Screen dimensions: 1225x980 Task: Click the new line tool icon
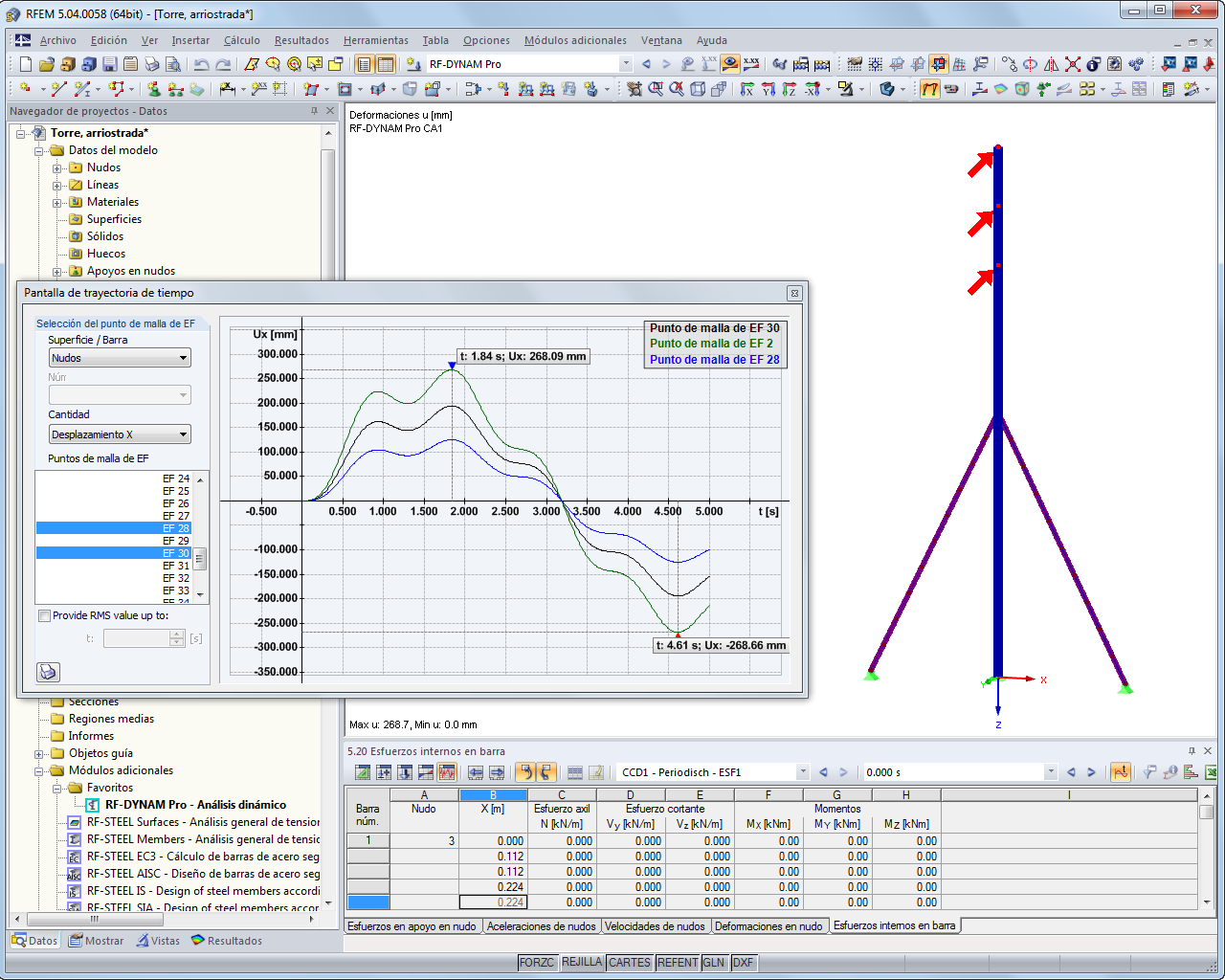(x=59, y=89)
